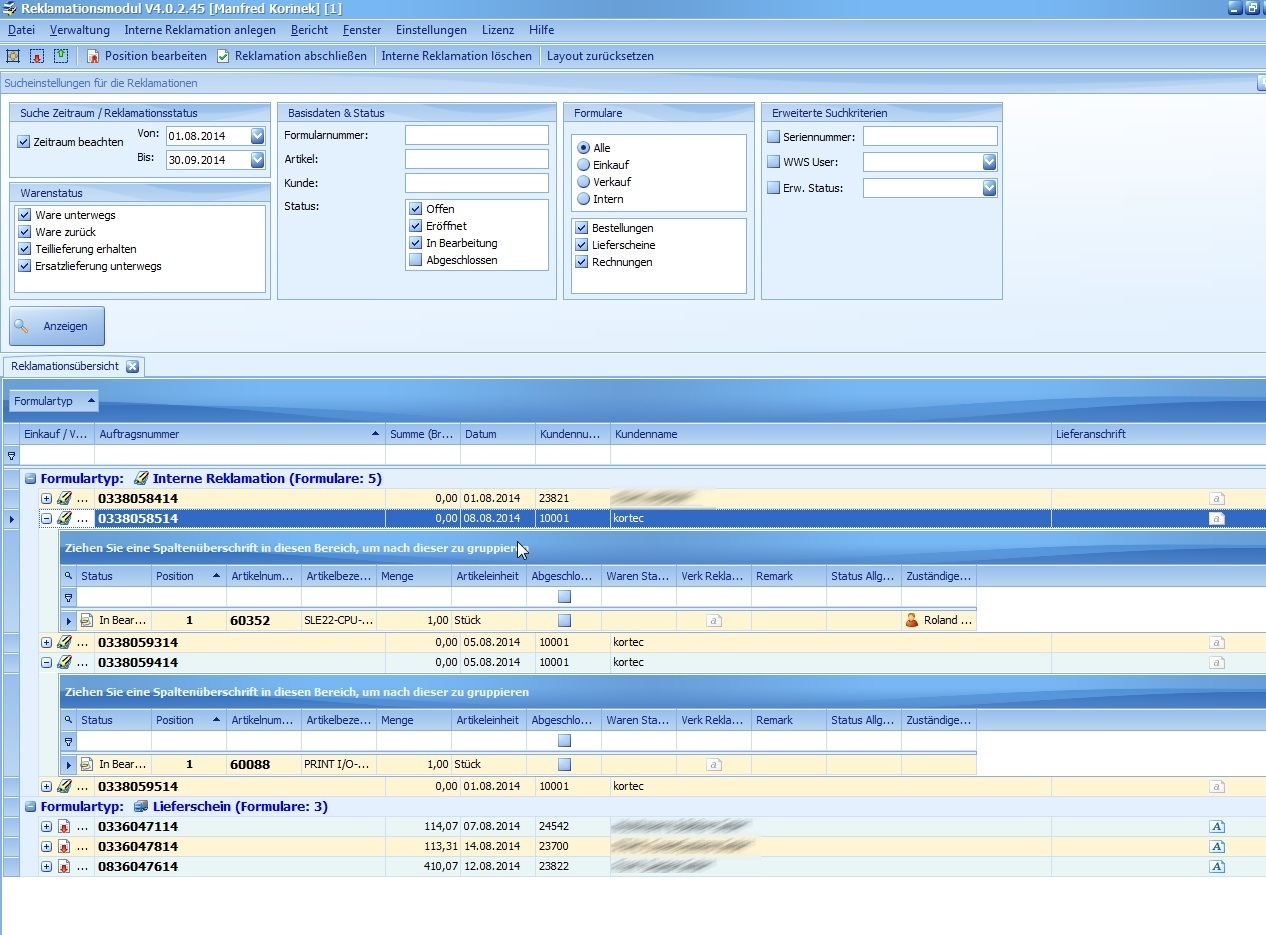
Task: Open the Erw. Status dropdown
Action: click(989, 188)
